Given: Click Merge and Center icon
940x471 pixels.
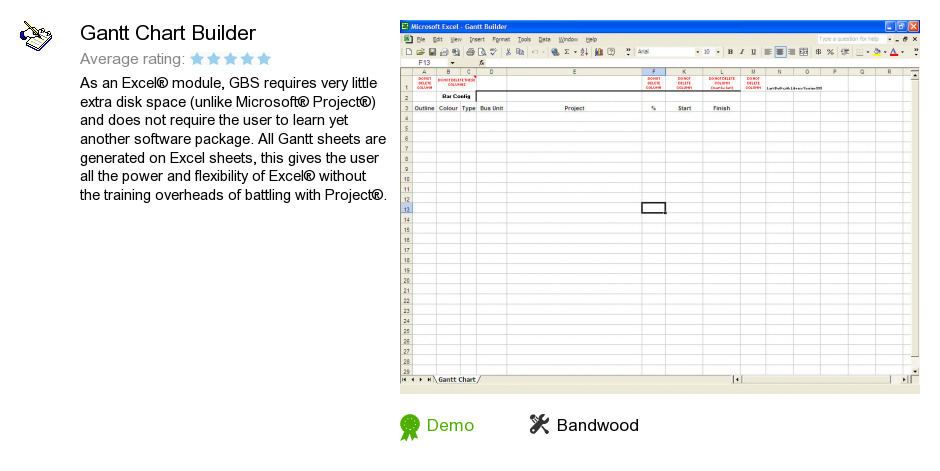Looking at the screenshot, I should tap(803, 52).
